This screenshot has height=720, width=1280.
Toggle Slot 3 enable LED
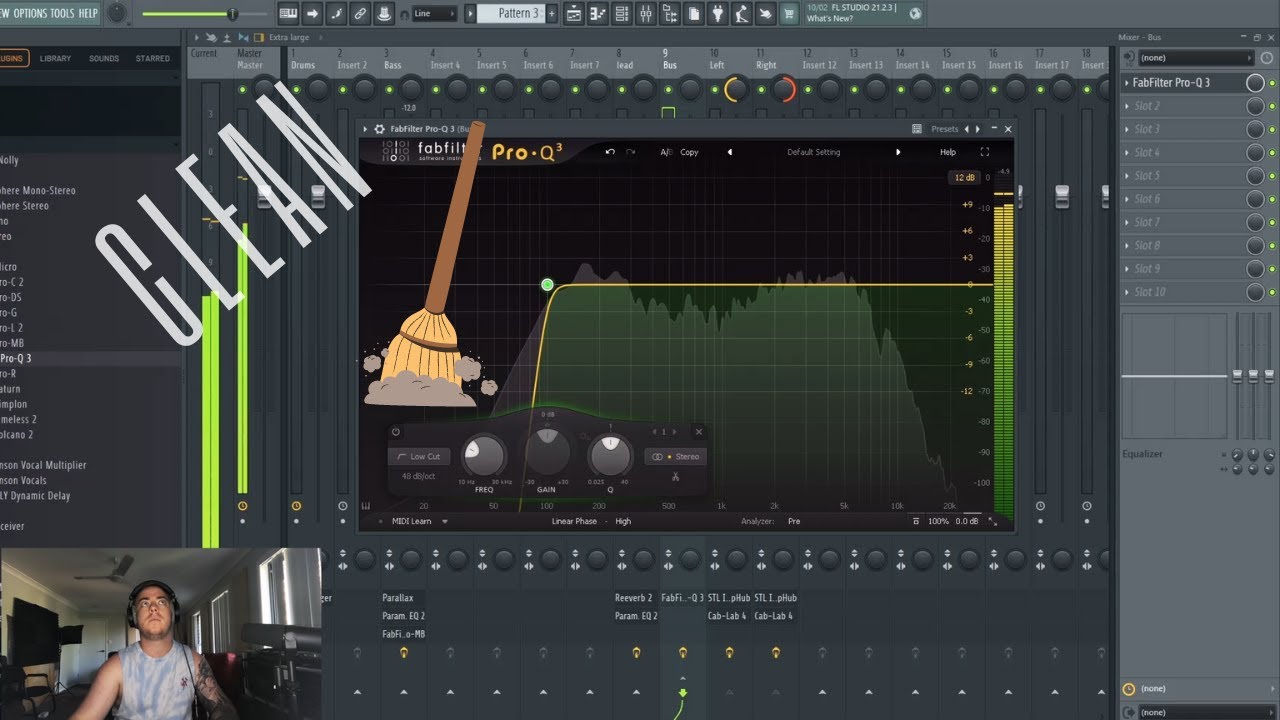[x=1272, y=129]
